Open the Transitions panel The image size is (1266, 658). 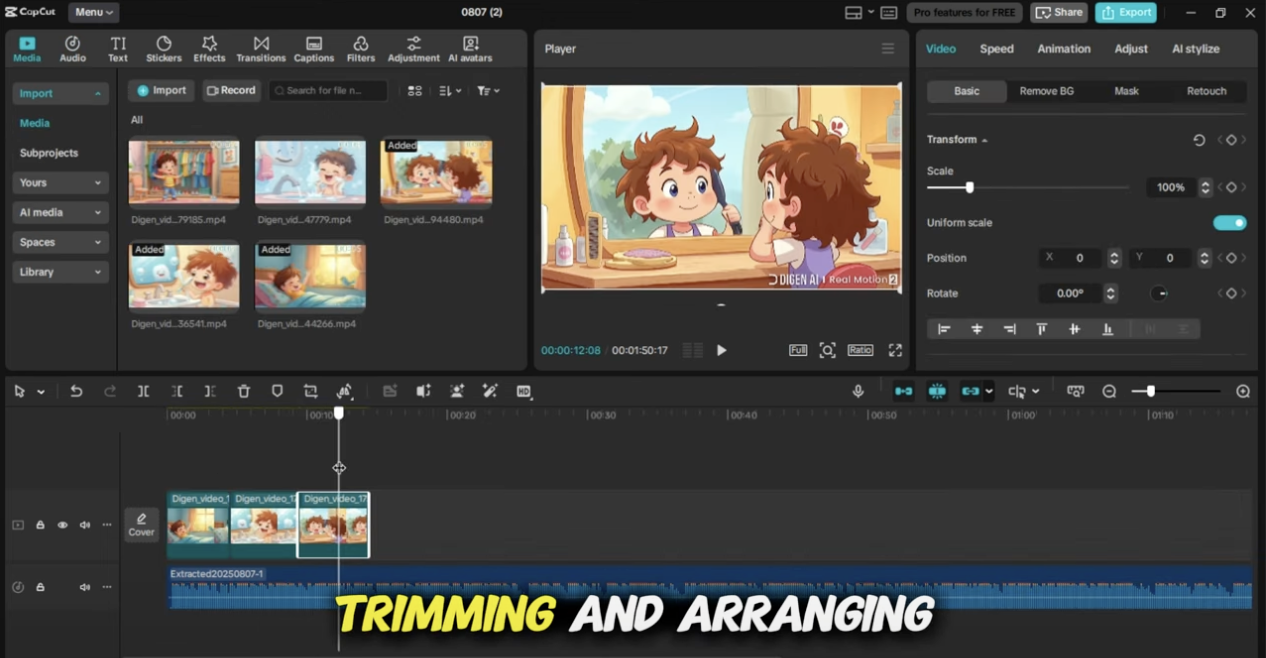click(x=261, y=49)
